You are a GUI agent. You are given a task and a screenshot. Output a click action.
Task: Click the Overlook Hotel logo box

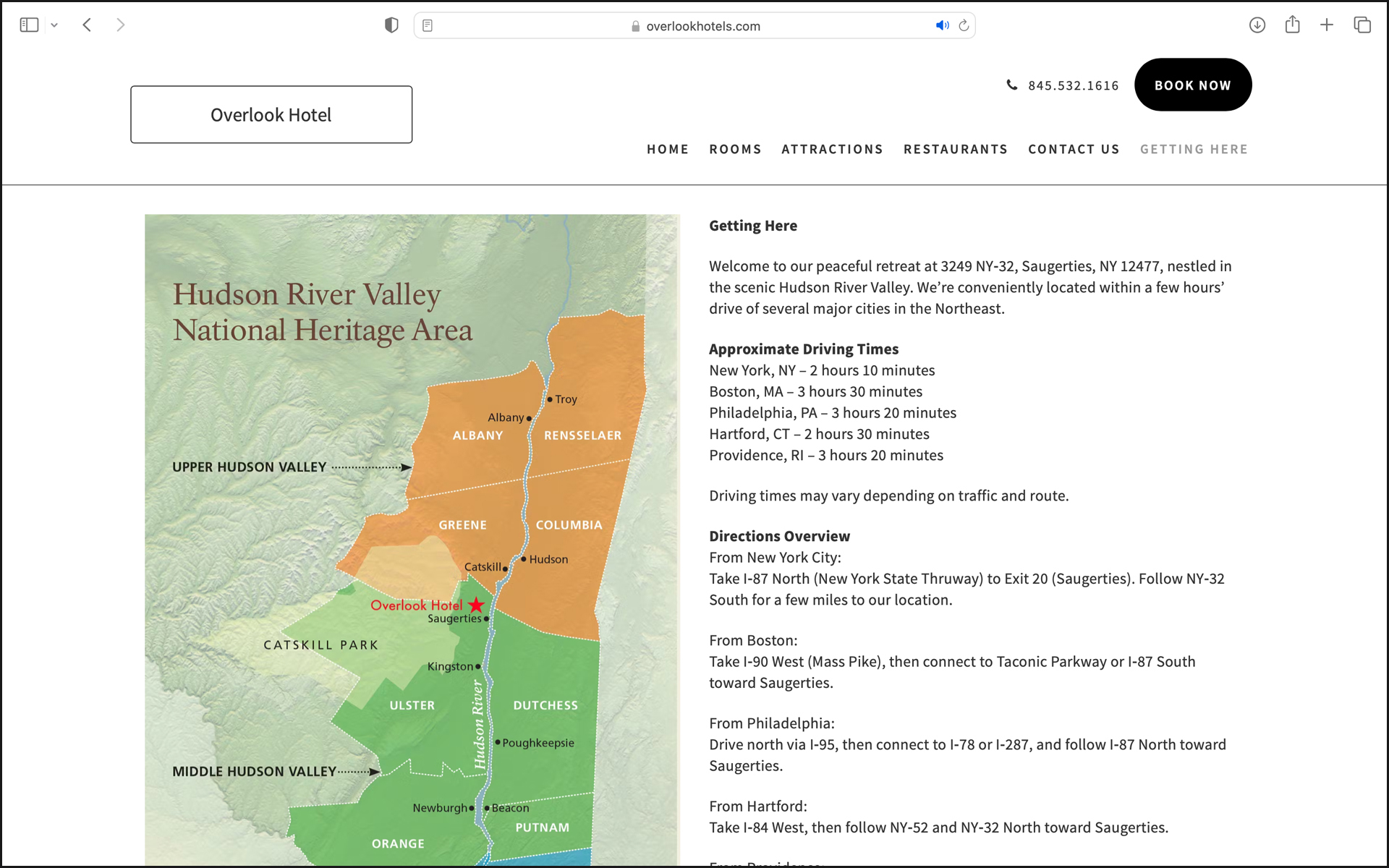tap(271, 114)
